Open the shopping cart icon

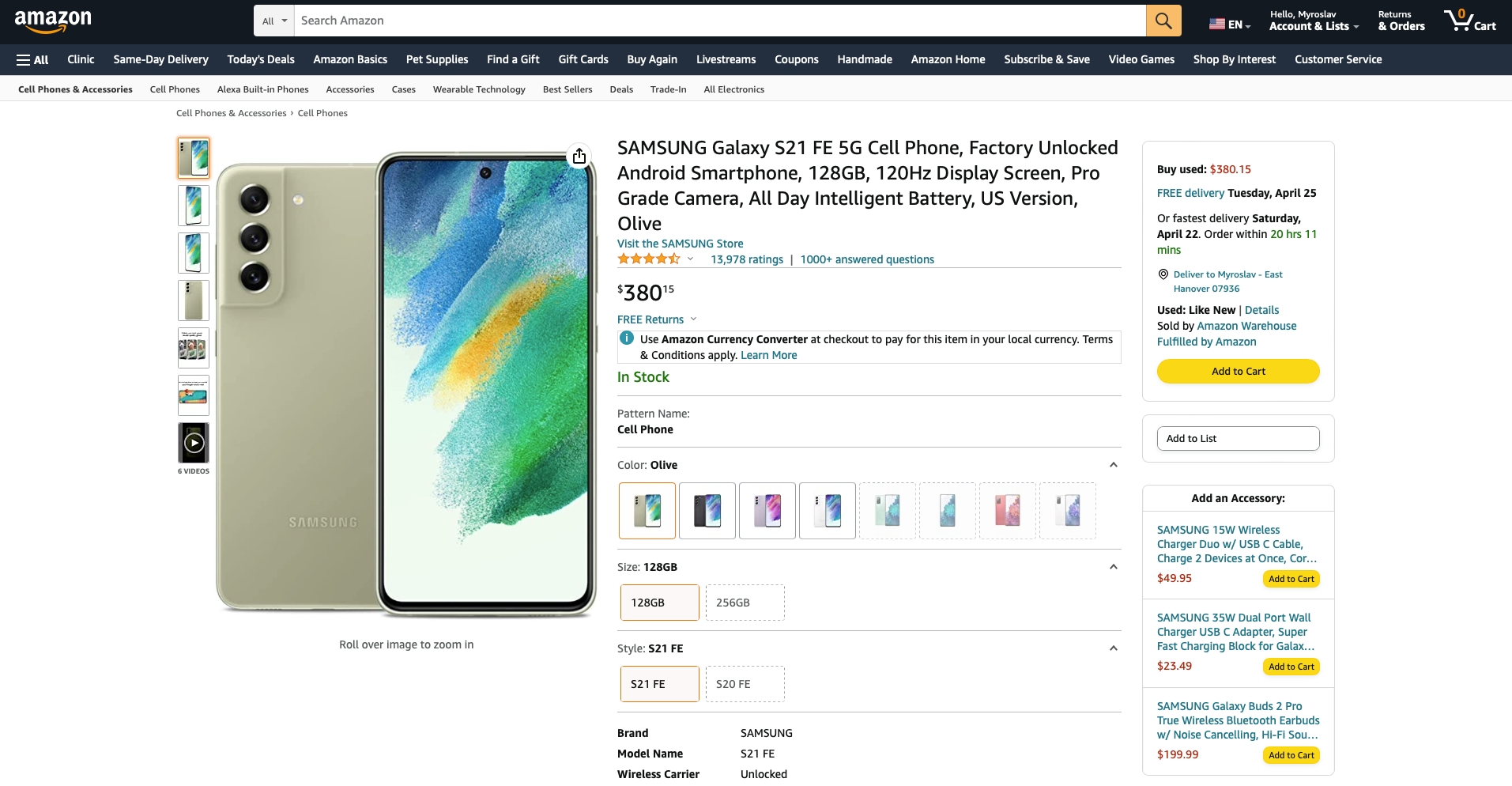pyautogui.click(x=1469, y=21)
